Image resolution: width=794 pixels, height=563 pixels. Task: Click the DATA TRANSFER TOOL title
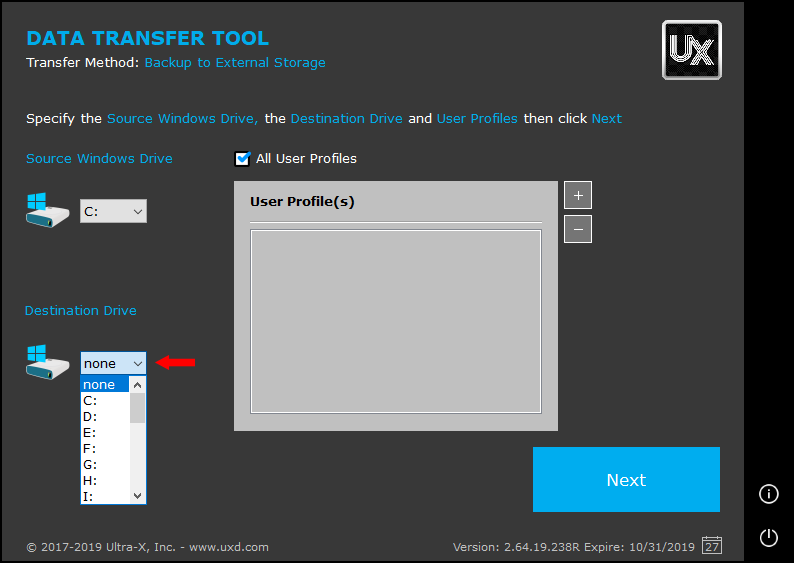pos(147,38)
